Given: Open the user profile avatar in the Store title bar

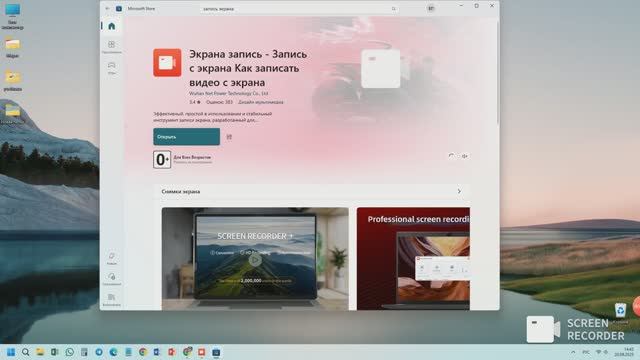Looking at the screenshot, I should [431, 8].
